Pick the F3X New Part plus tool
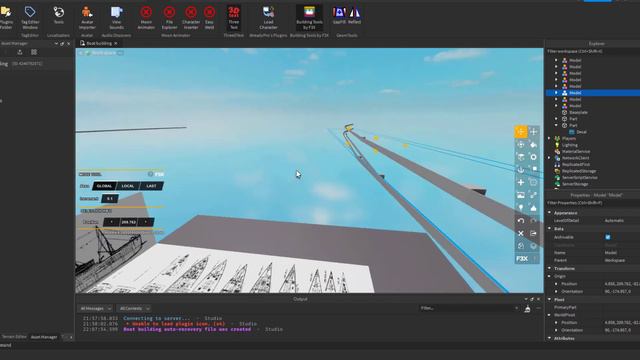Screen dimensions: 640x360 521,182
